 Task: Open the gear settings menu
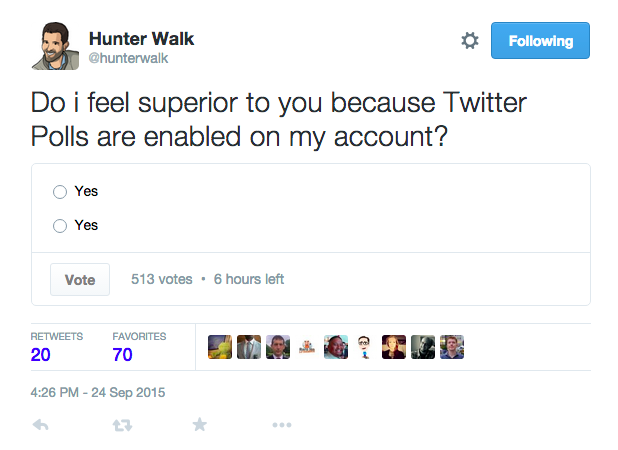(x=469, y=41)
